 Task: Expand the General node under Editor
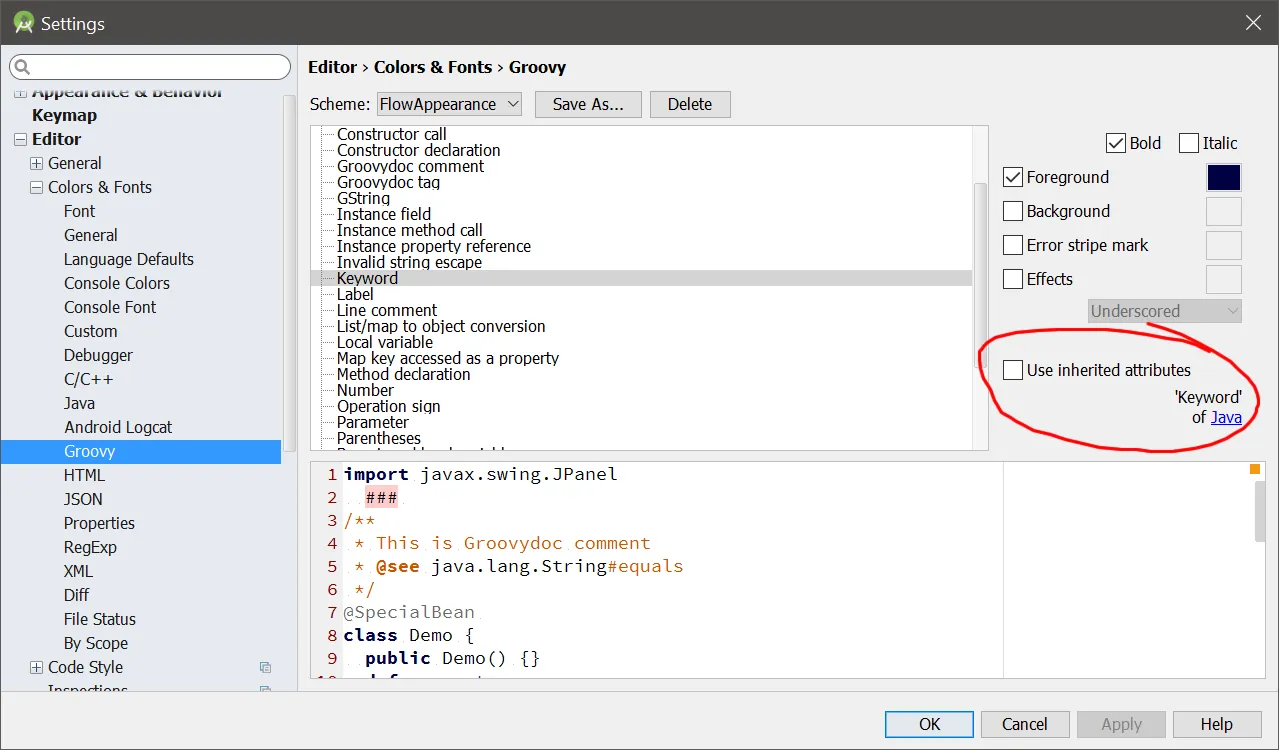pyautogui.click(x=37, y=164)
